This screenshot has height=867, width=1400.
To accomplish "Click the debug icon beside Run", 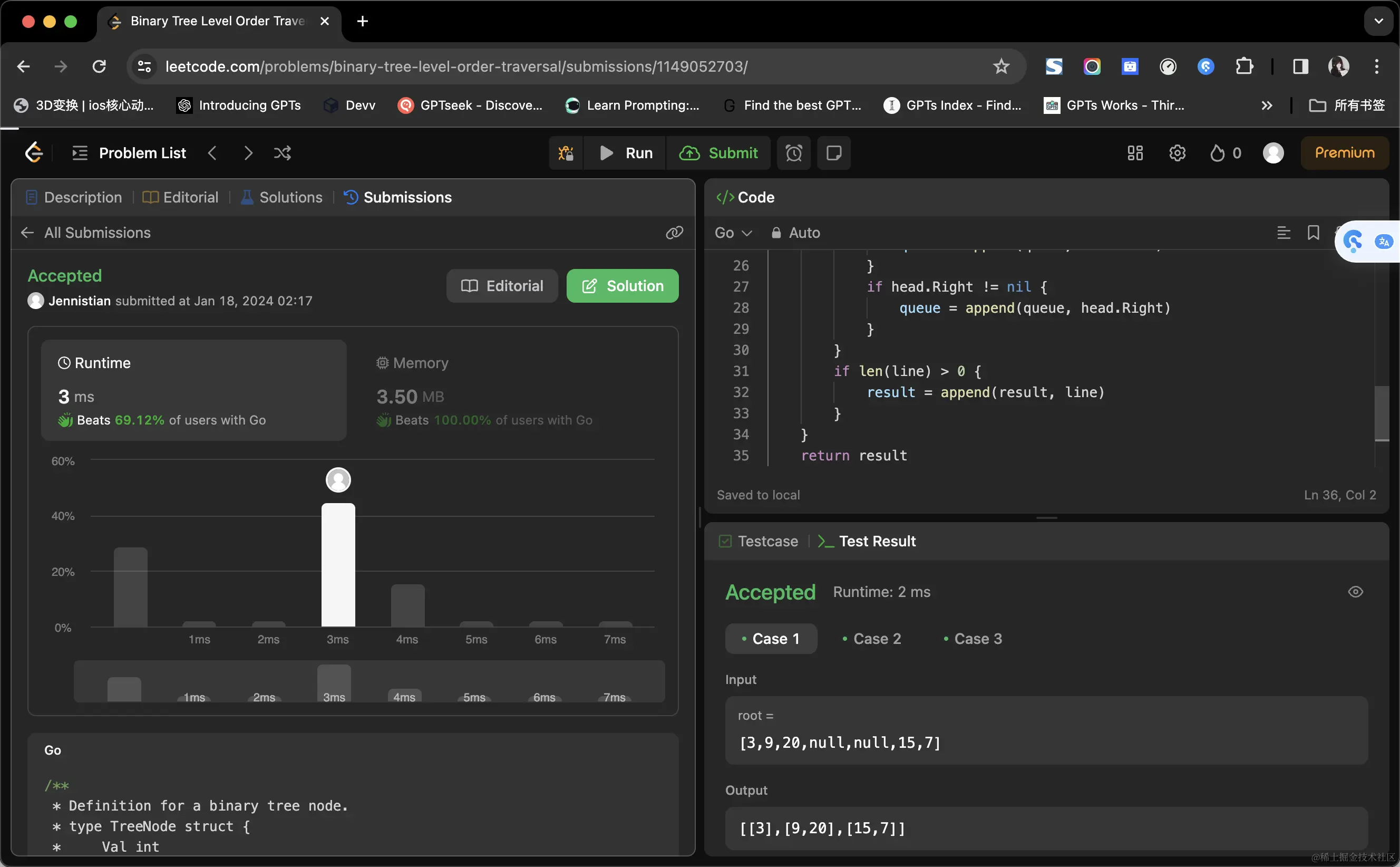I will click(x=566, y=153).
